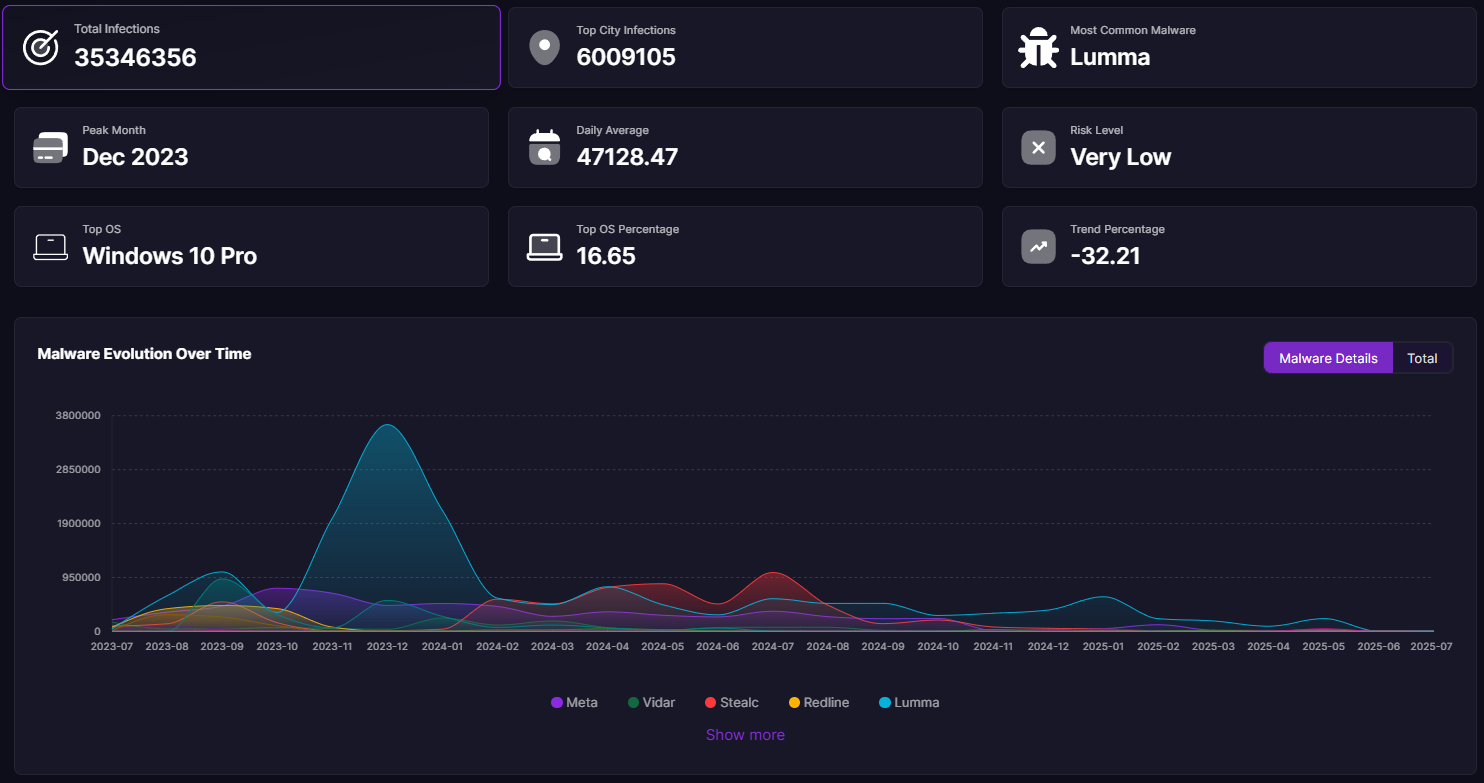This screenshot has width=1484, height=783.
Task: Click the trend arrow icon for Trend Percentage
Action: (x=1038, y=246)
